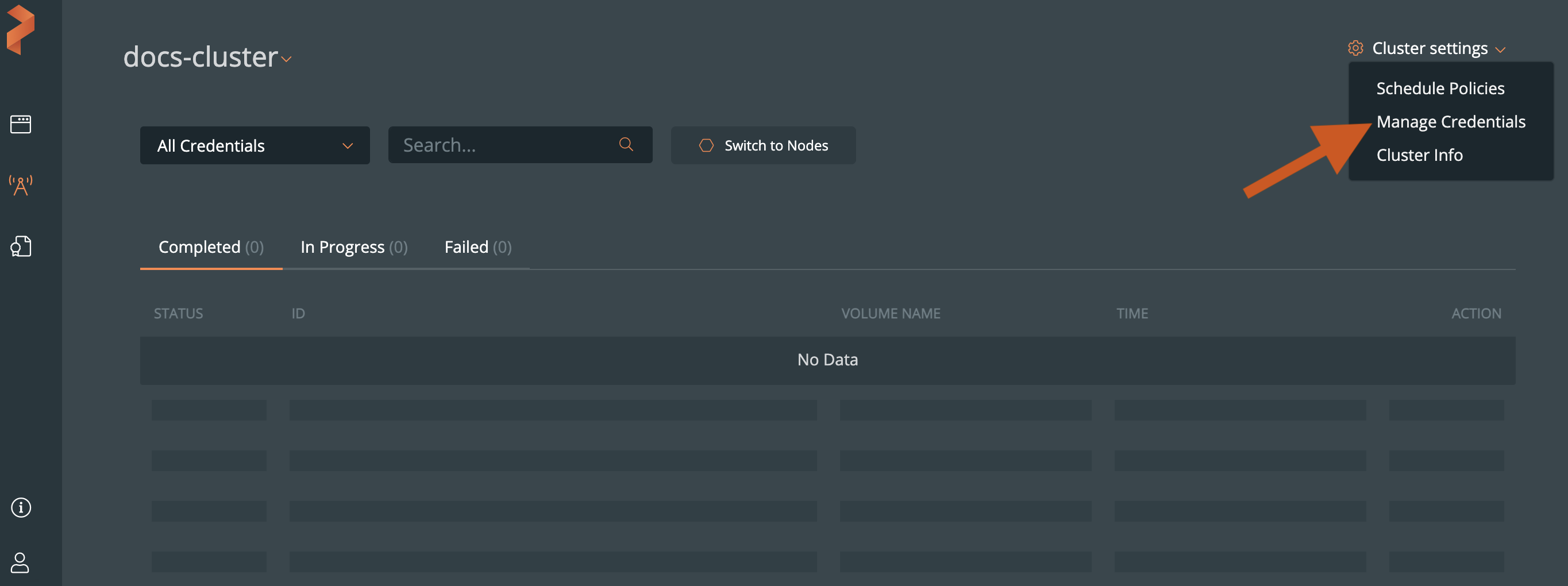
Task: Open the user profile icon in sidebar
Action: point(21,562)
